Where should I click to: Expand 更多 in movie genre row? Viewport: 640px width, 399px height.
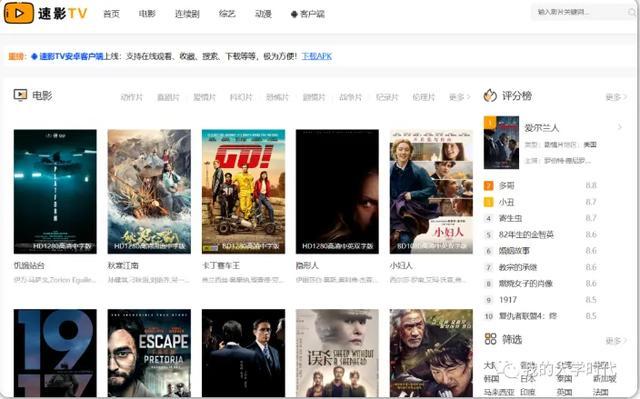coord(459,97)
